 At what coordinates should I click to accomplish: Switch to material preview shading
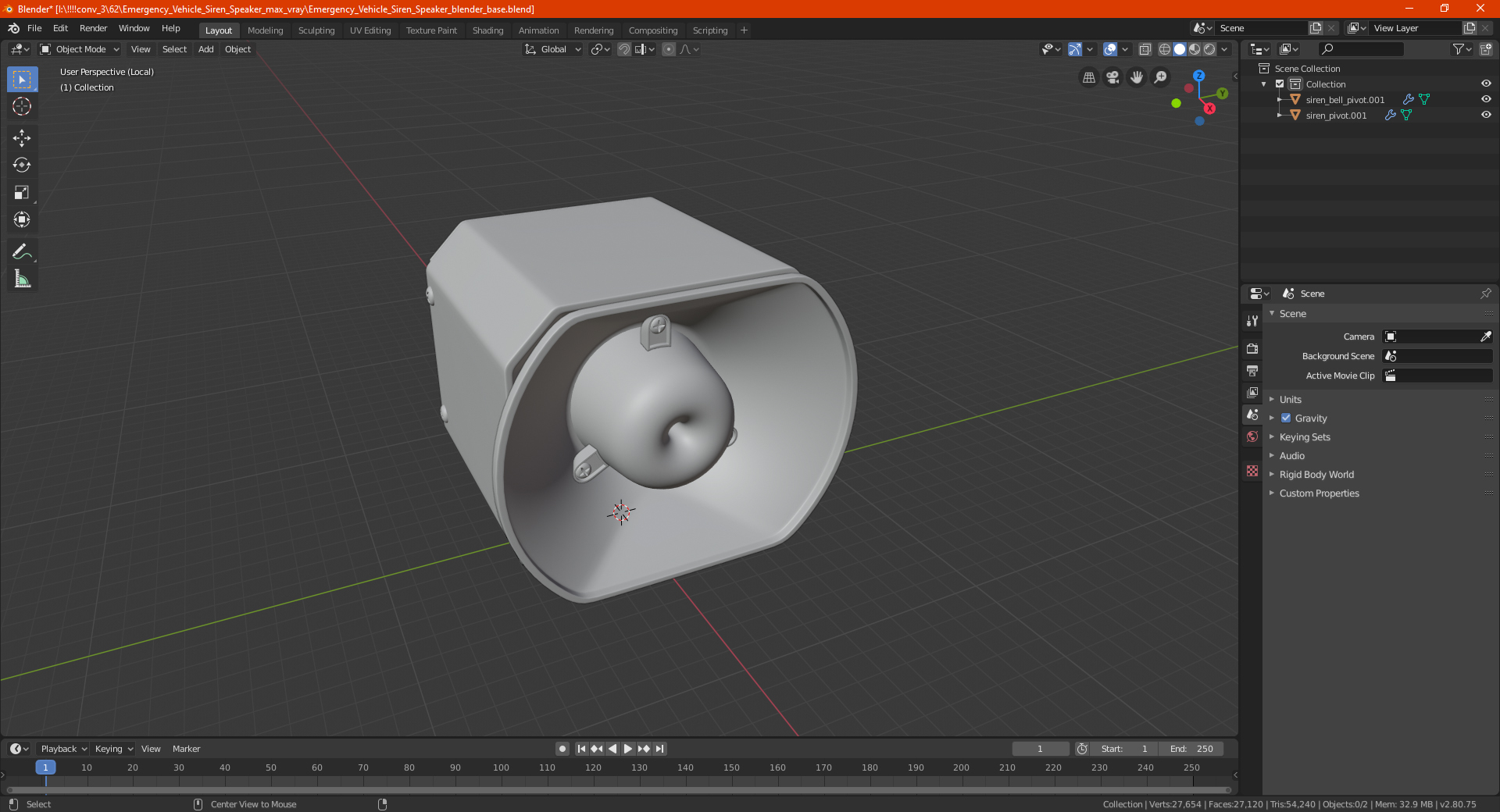click(x=1195, y=49)
